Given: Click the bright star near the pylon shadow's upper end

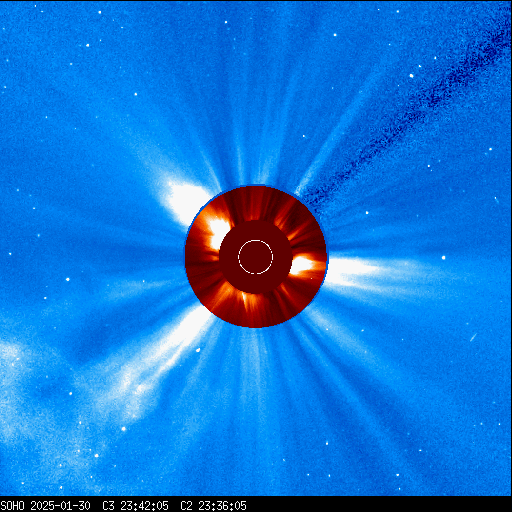Looking at the screenshot, I should tap(411, 76).
